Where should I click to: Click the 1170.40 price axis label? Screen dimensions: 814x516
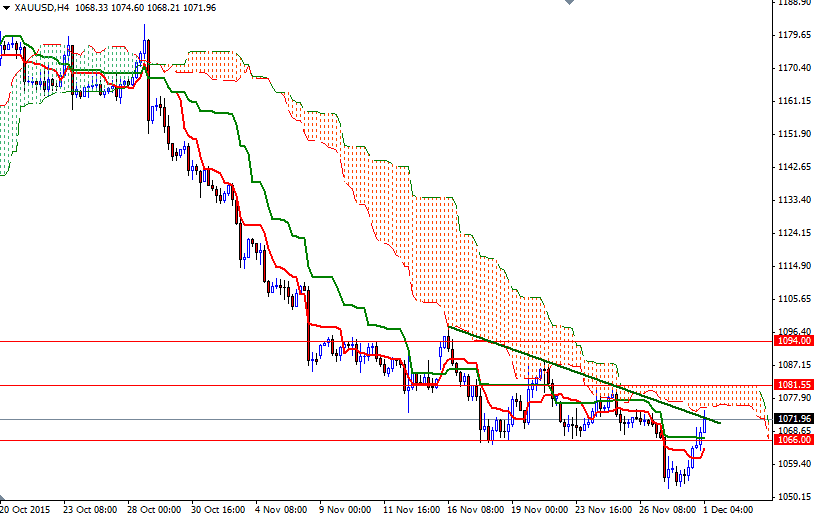click(794, 67)
